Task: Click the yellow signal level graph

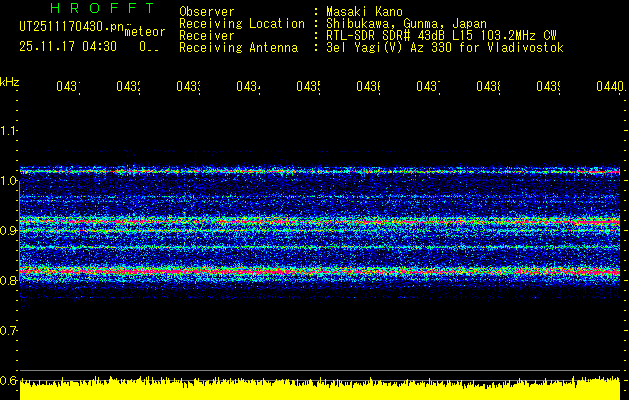Action: (320, 390)
